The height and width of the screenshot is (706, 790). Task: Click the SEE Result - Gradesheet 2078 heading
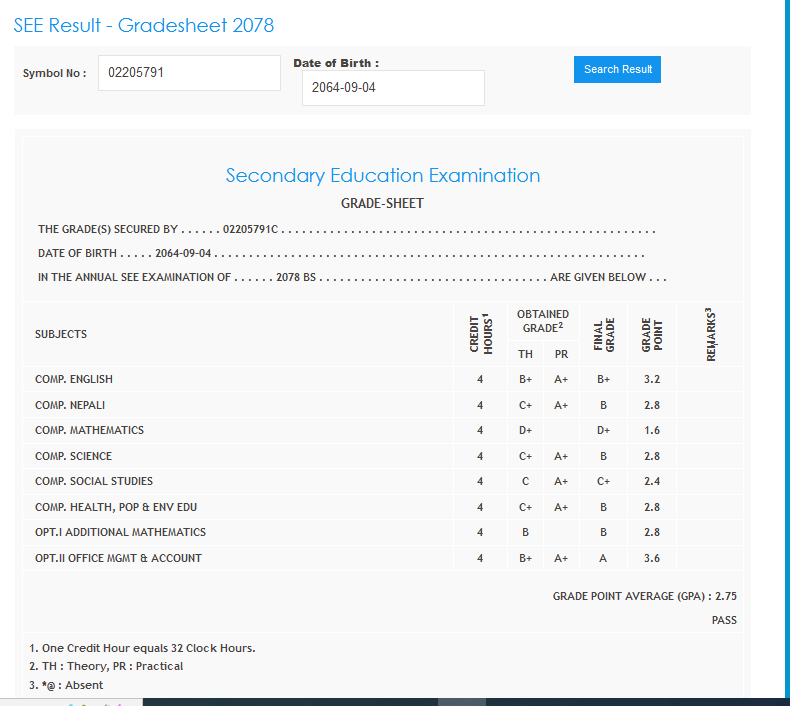pyautogui.click(x=144, y=25)
